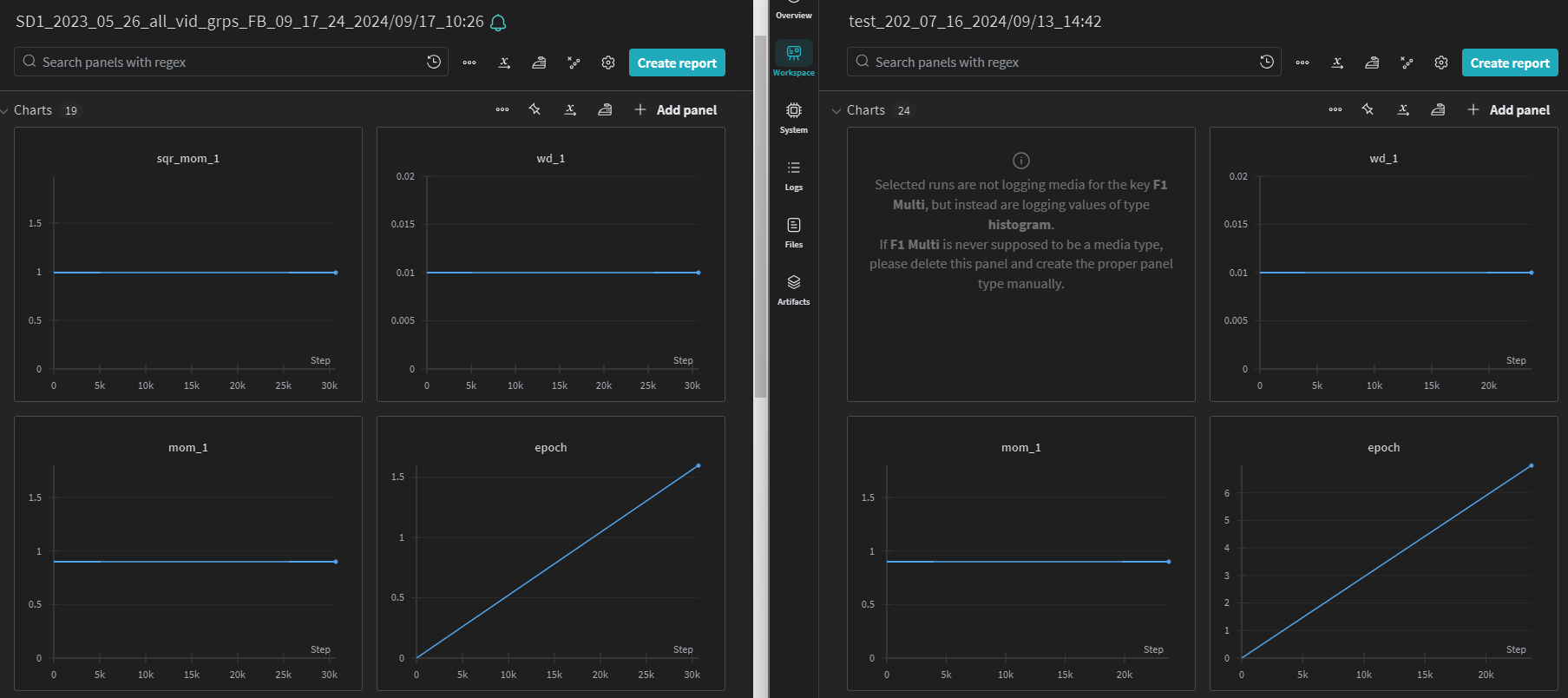Switch to the System tab

(794, 118)
